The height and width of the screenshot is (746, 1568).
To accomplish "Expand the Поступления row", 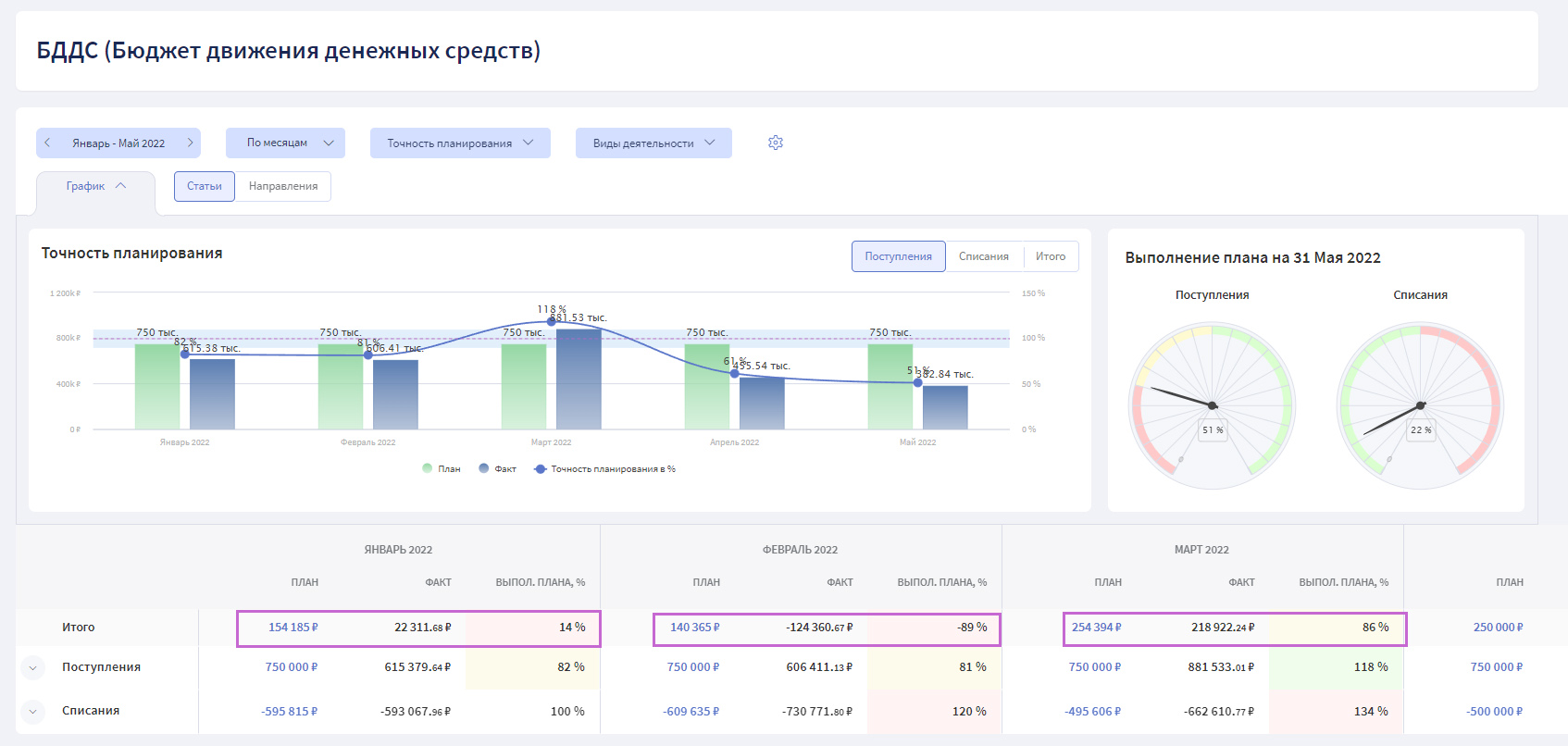I will [32, 667].
